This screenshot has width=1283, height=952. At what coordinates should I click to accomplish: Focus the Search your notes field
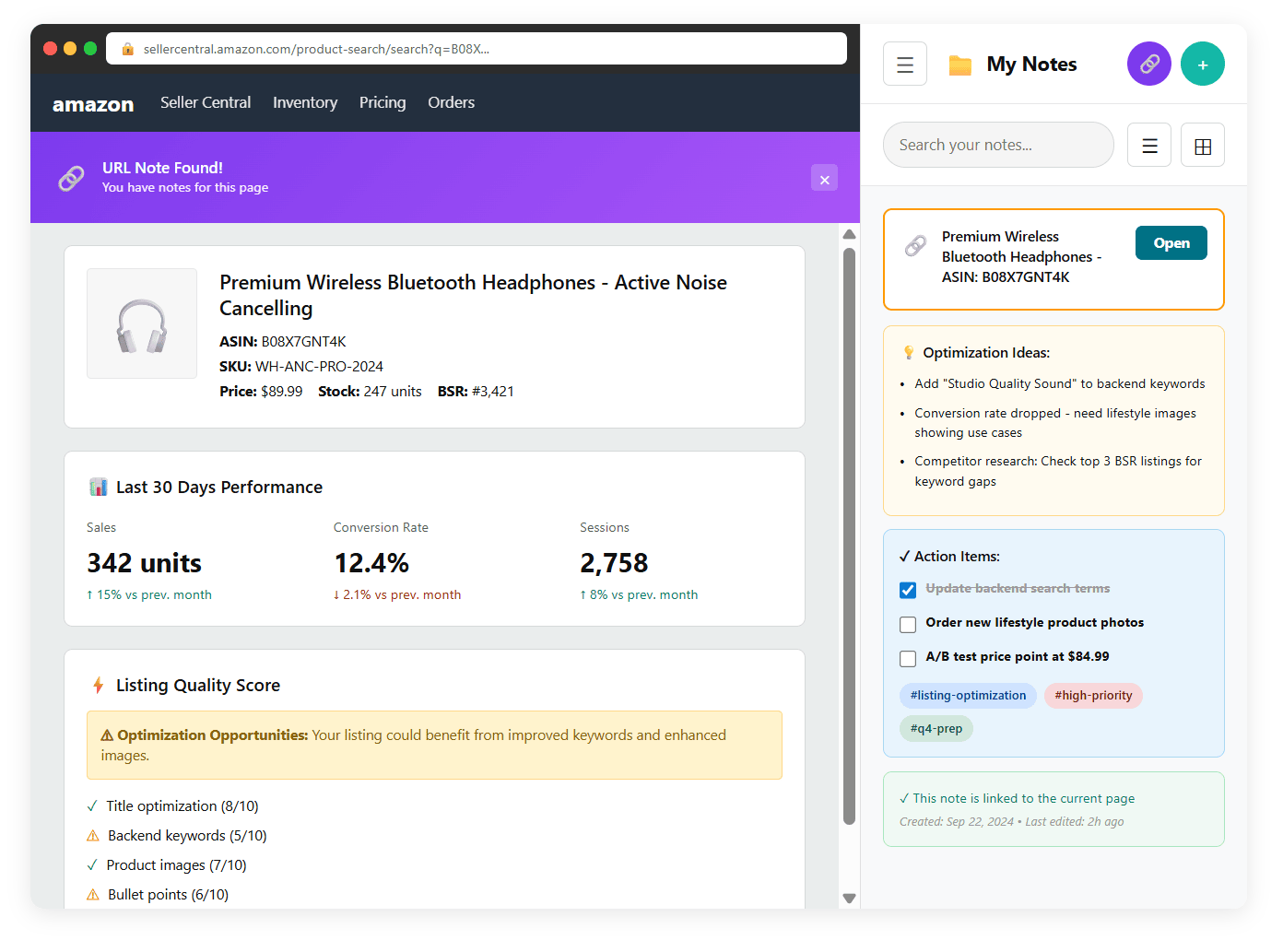tap(997, 145)
